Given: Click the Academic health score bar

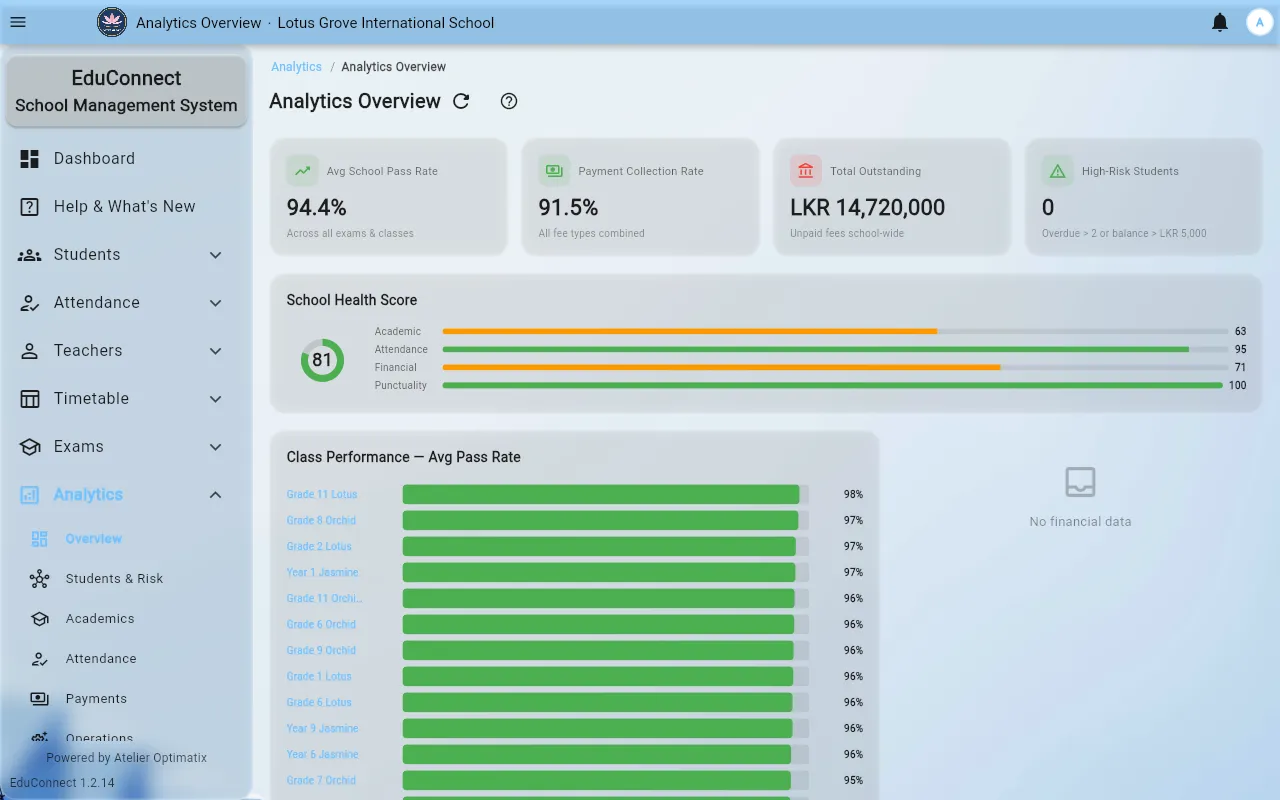Looking at the screenshot, I should [835, 331].
